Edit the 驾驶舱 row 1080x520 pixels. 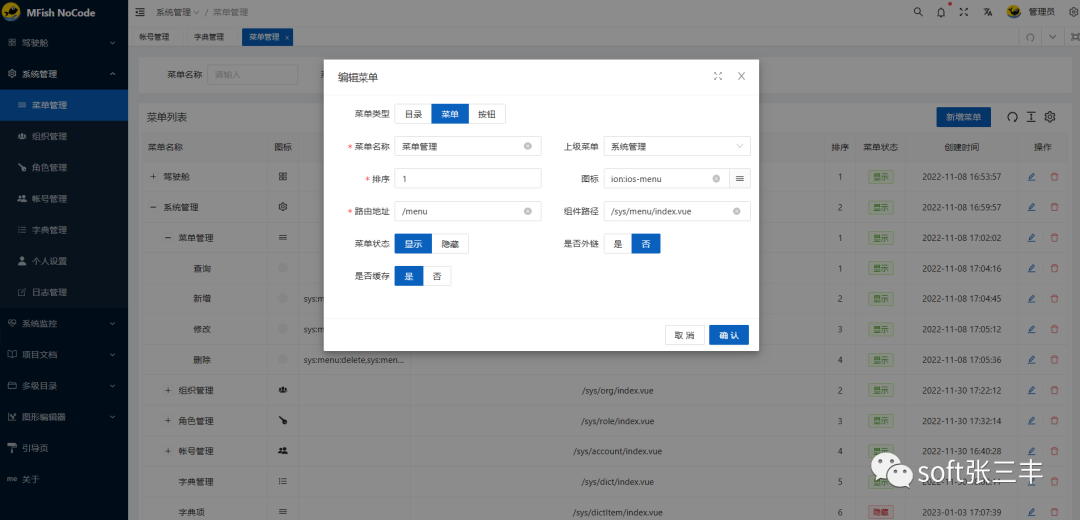pyautogui.click(x=1031, y=177)
